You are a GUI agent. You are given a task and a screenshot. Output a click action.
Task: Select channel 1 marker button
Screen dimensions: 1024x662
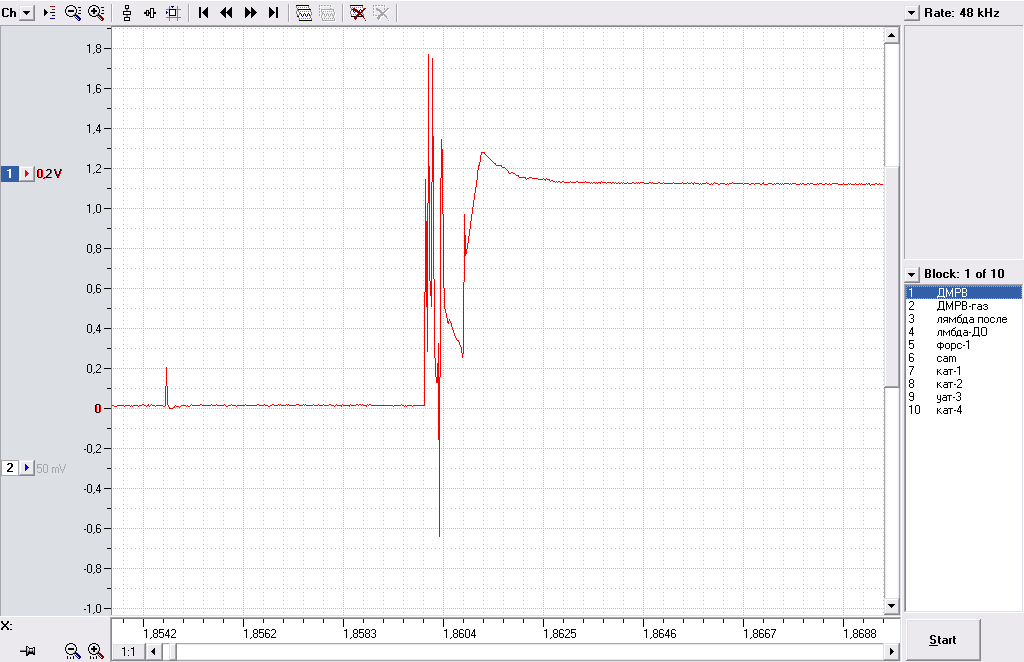click(10, 174)
